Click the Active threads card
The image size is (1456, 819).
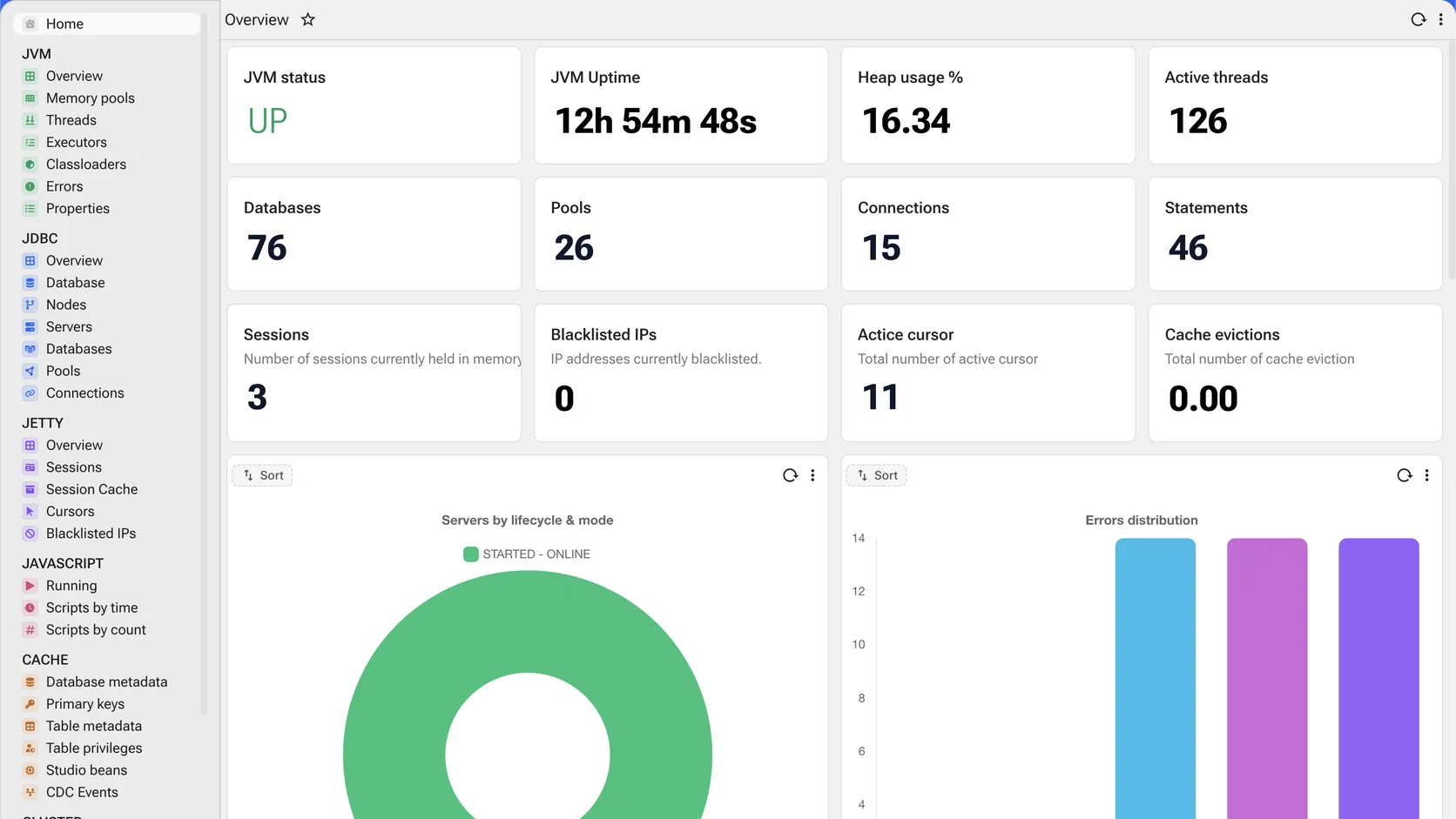(x=1295, y=105)
